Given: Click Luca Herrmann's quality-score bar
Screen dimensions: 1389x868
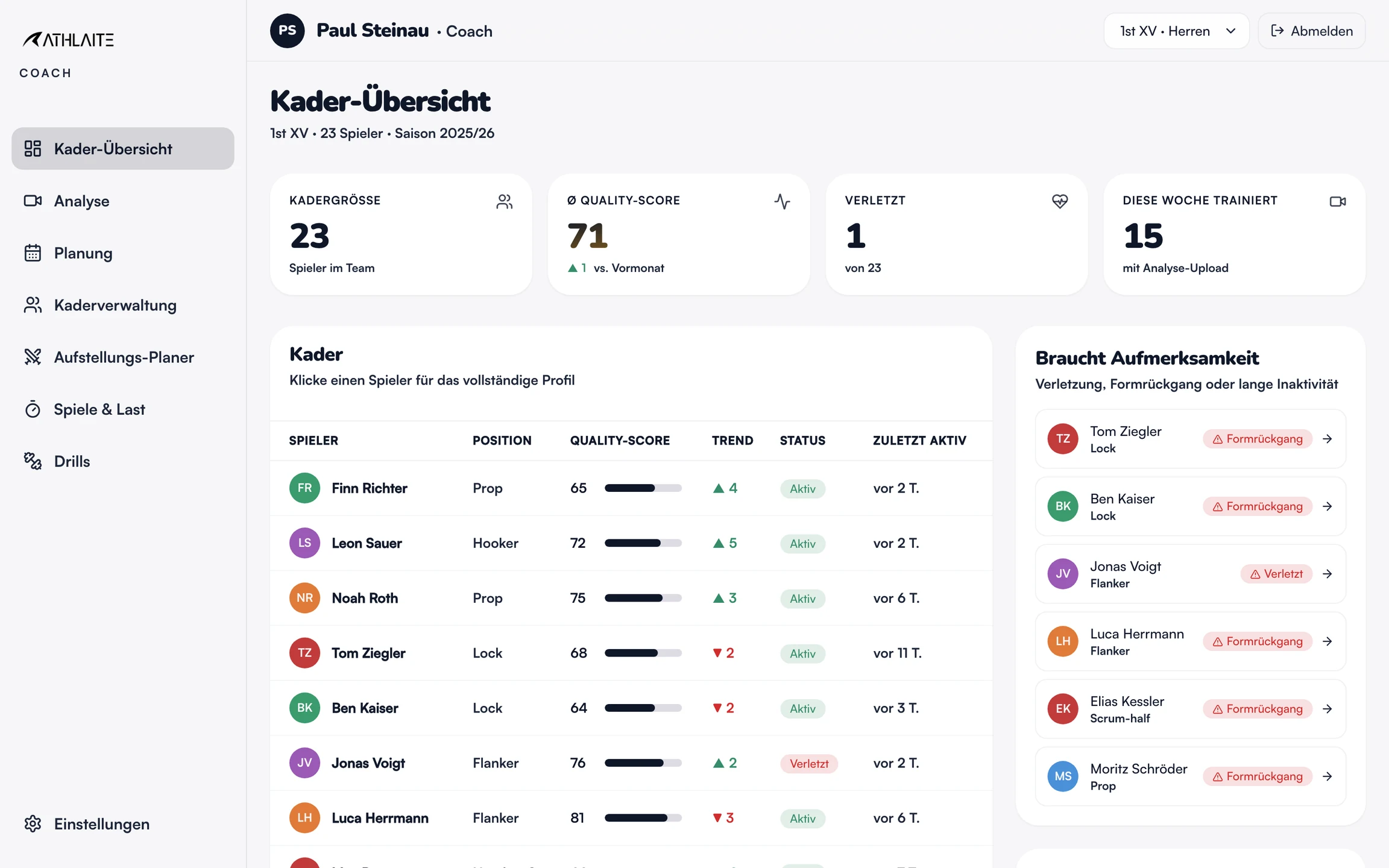Looking at the screenshot, I should tap(643, 818).
